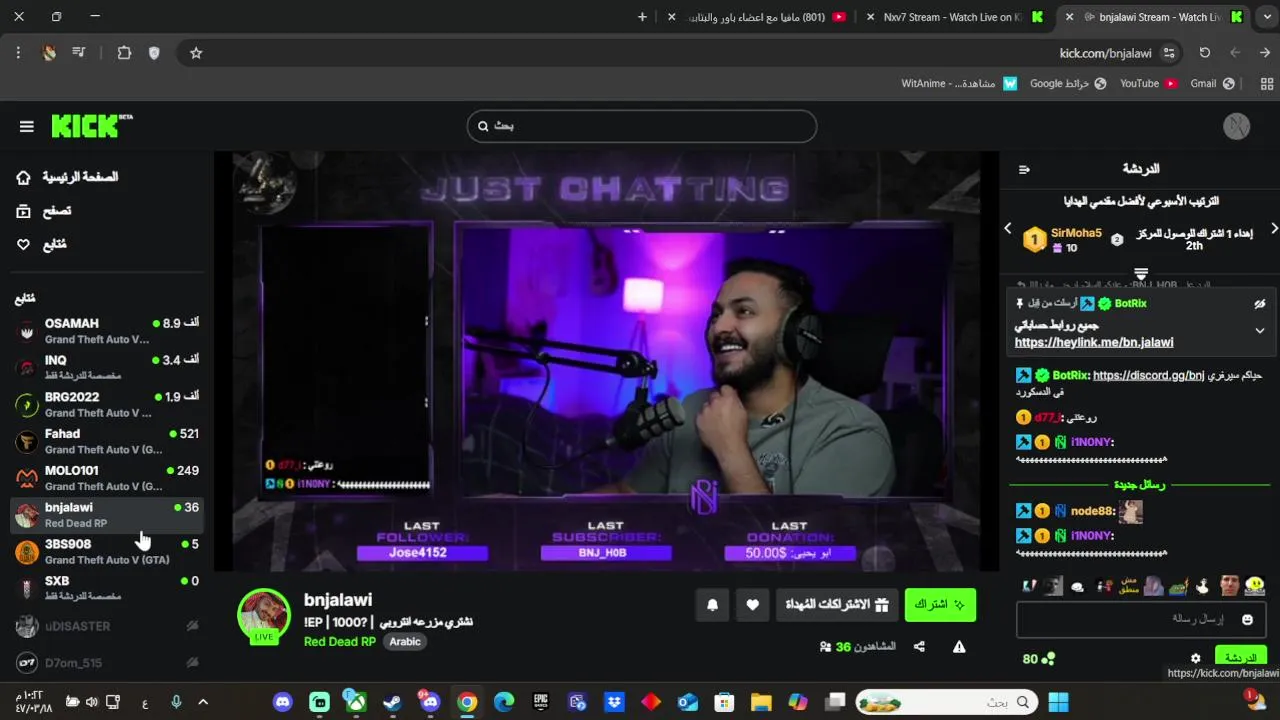Viewport: 1280px width, 720px height.
Task: Open the discord.gg/bnj link
Action: click(1148, 376)
